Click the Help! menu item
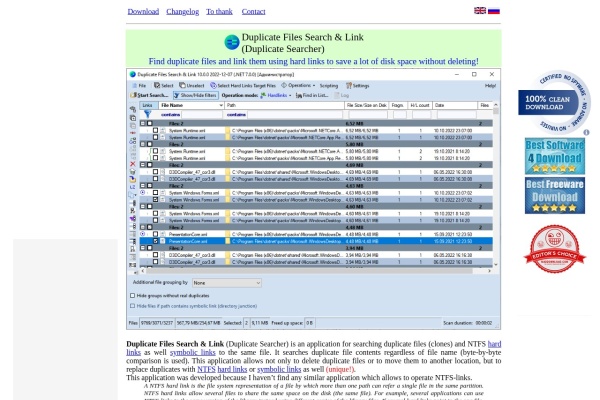The height and width of the screenshot is (400, 600). pos(490,86)
